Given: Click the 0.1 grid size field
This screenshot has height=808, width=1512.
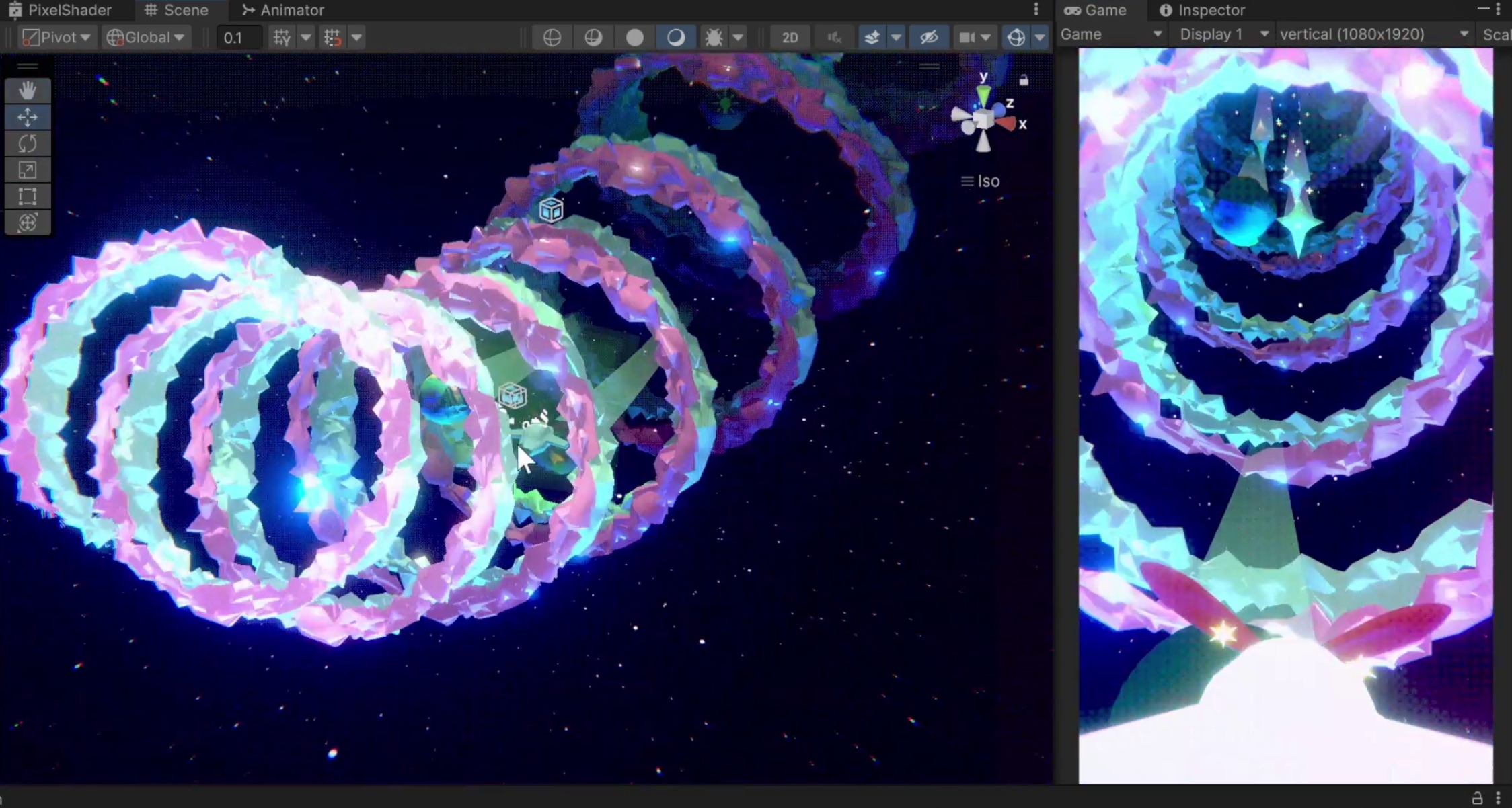Looking at the screenshot, I should click(x=239, y=37).
